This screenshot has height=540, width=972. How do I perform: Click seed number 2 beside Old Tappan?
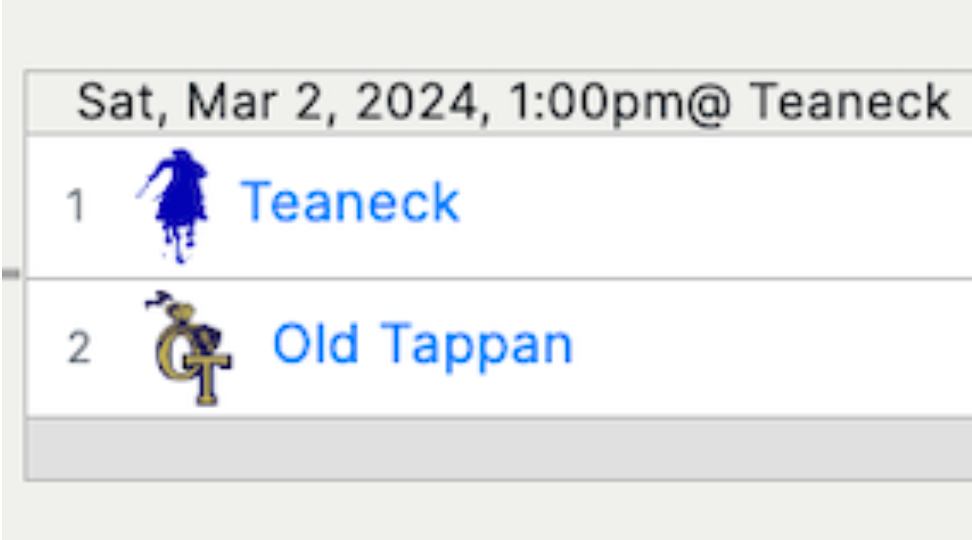tap(78, 349)
